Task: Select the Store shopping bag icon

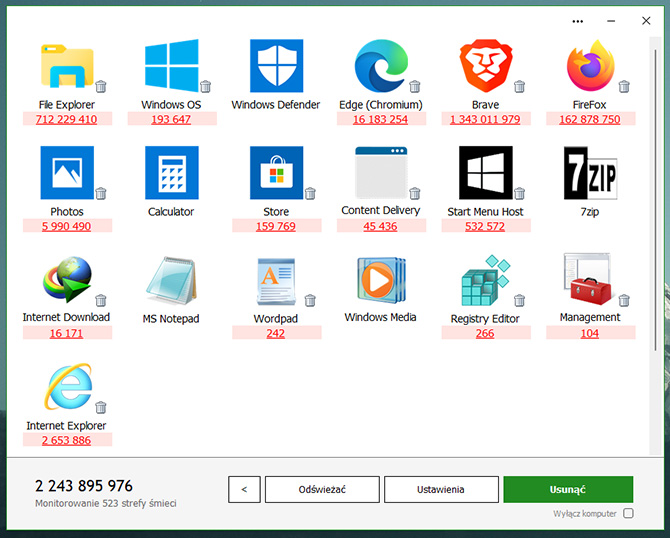Action: point(276,173)
